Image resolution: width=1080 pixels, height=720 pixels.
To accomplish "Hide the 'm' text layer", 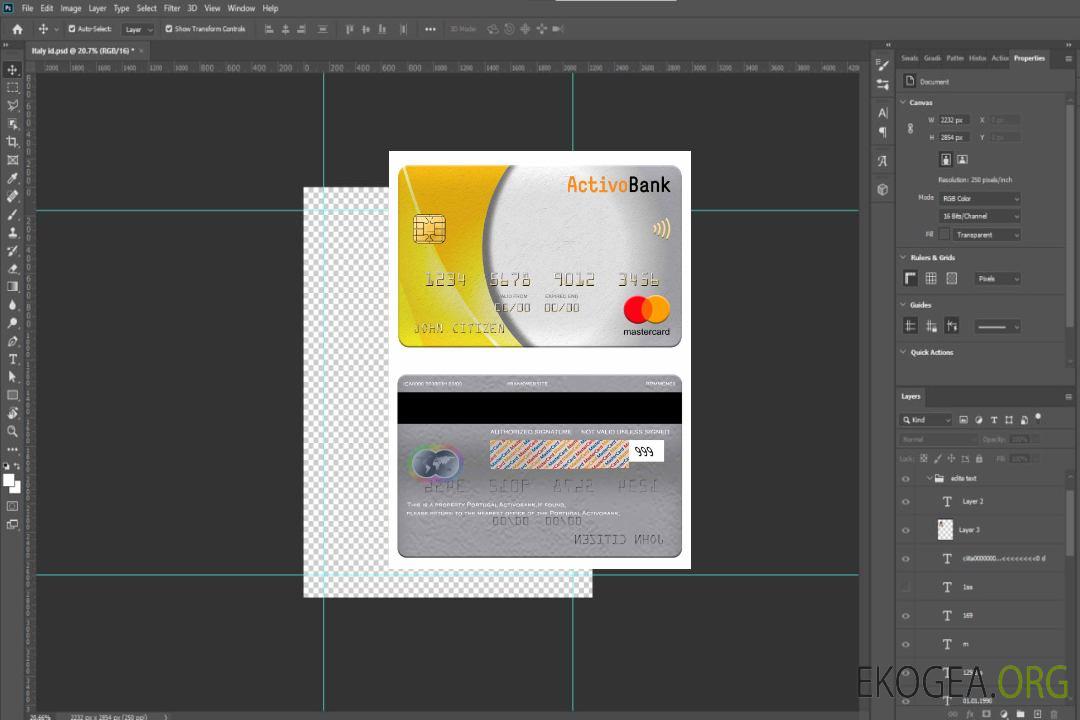I will [x=906, y=644].
